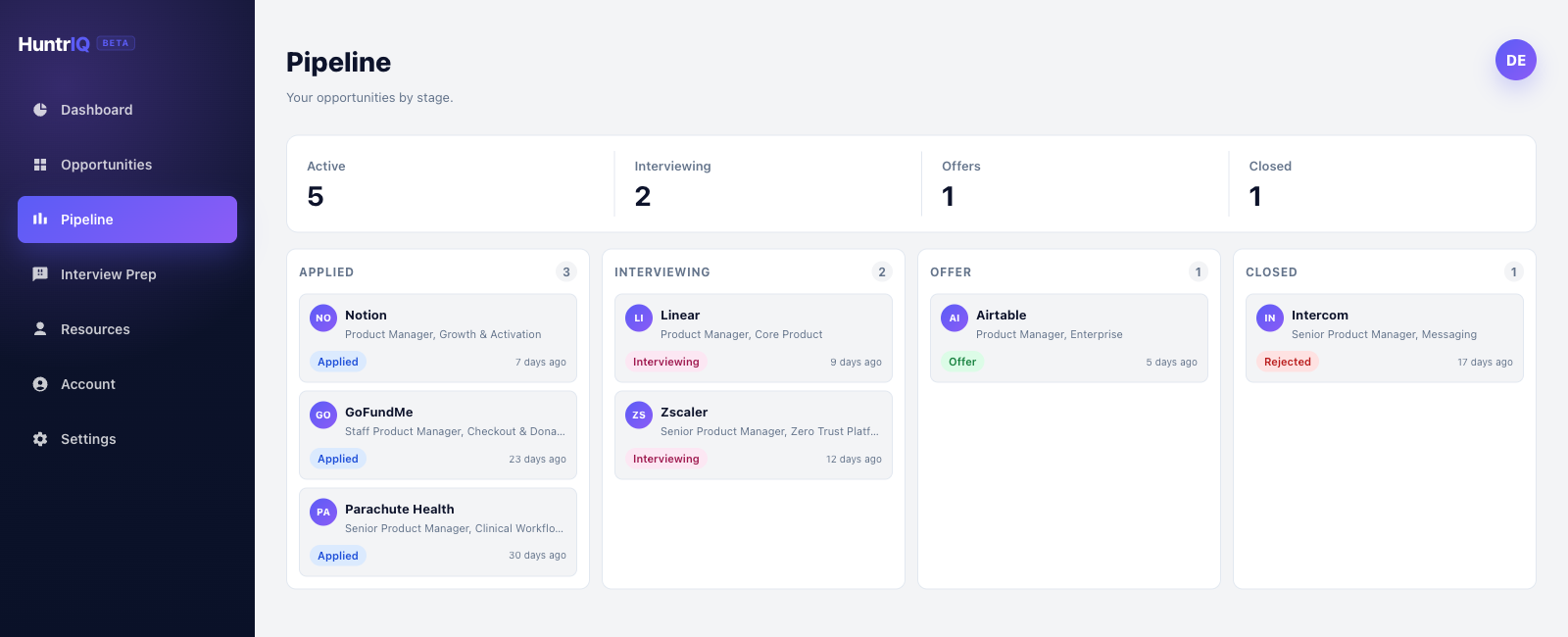Click the CLOSED column count badge
Image resolution: width=1568 pixels, height=637 pixels.
tap(1513, 271)
